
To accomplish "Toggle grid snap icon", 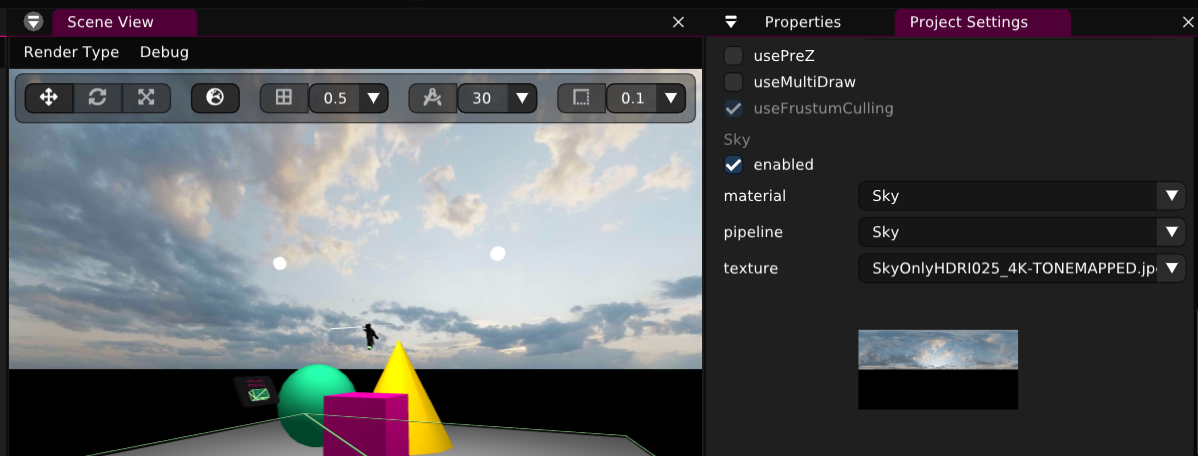I will (x=284, y=98).
